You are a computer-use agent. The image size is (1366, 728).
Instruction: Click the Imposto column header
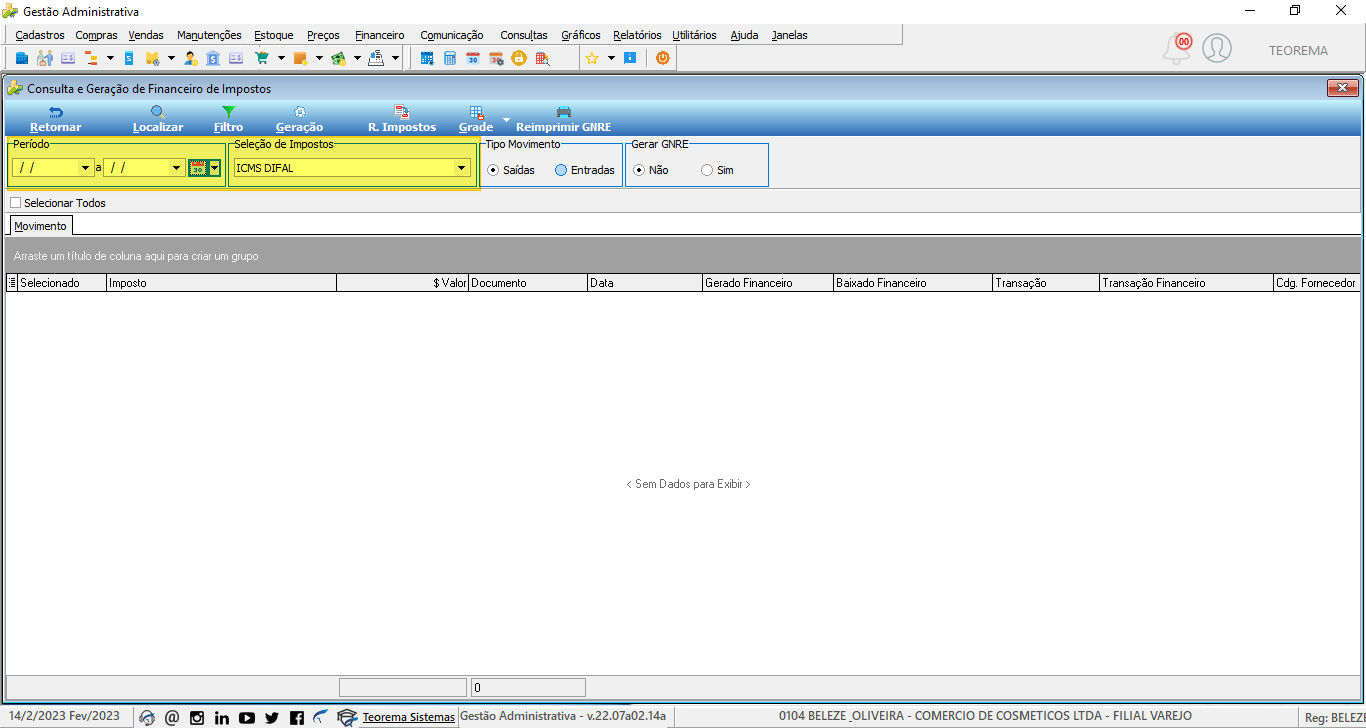point(221,283)
